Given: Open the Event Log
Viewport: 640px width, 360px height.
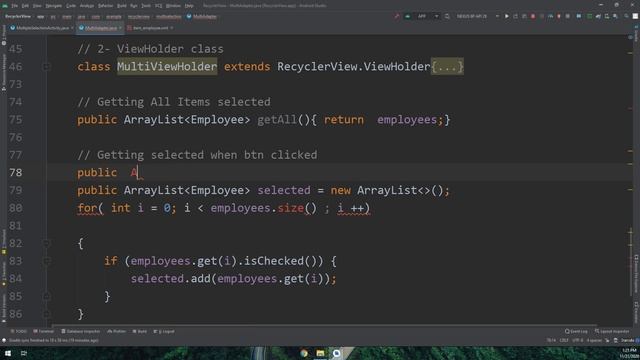Looking at the screenshot, I should coord(576,331).
